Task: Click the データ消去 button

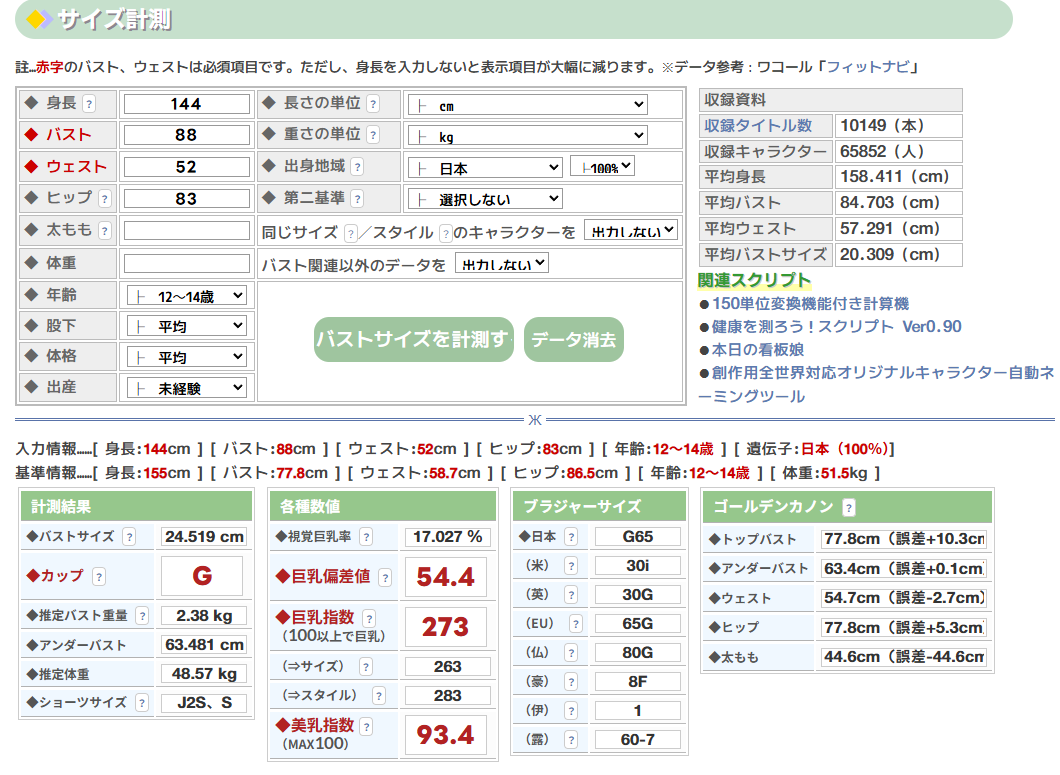Action: (574, 340)
